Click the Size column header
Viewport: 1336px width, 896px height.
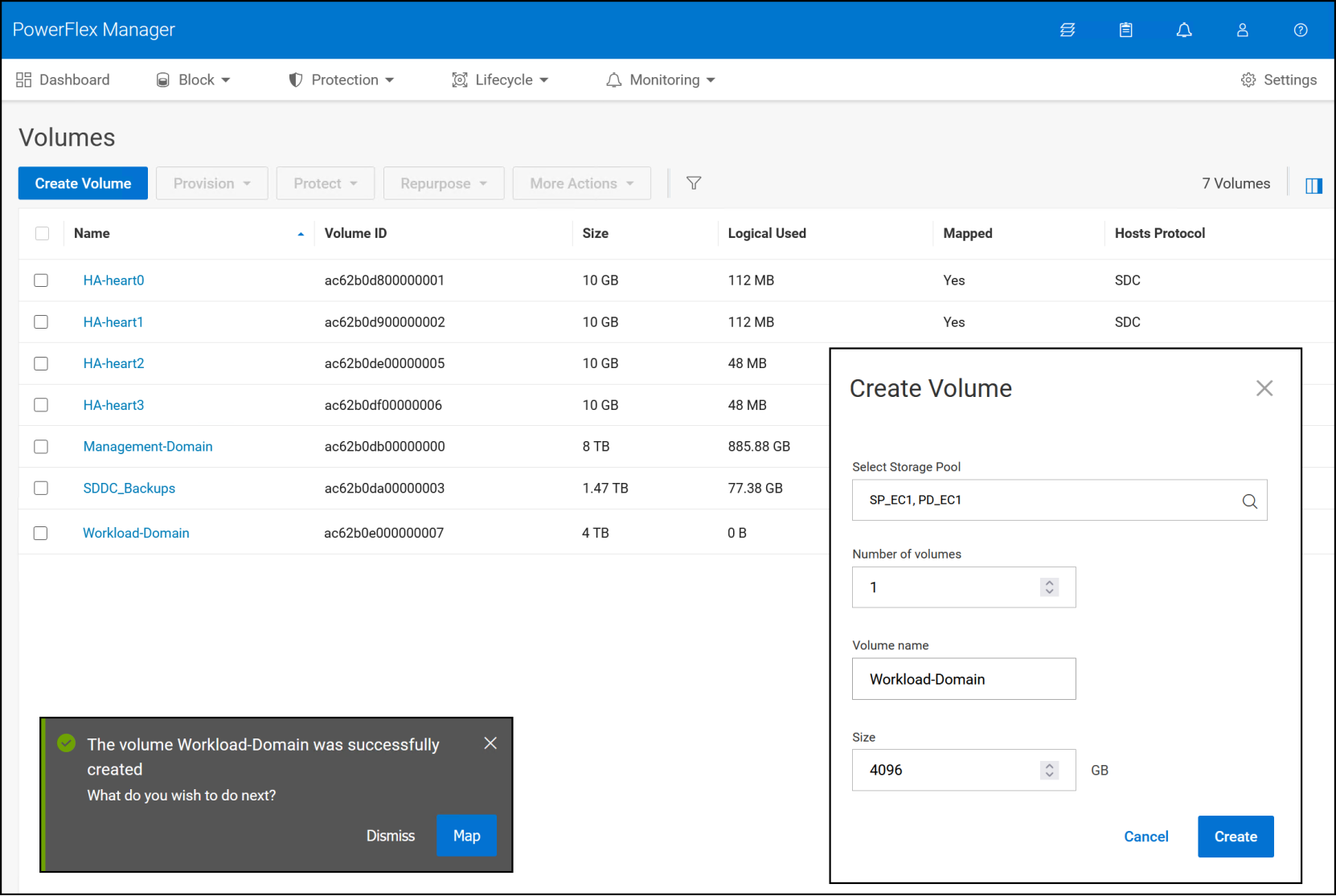click(x=596, y=233)
